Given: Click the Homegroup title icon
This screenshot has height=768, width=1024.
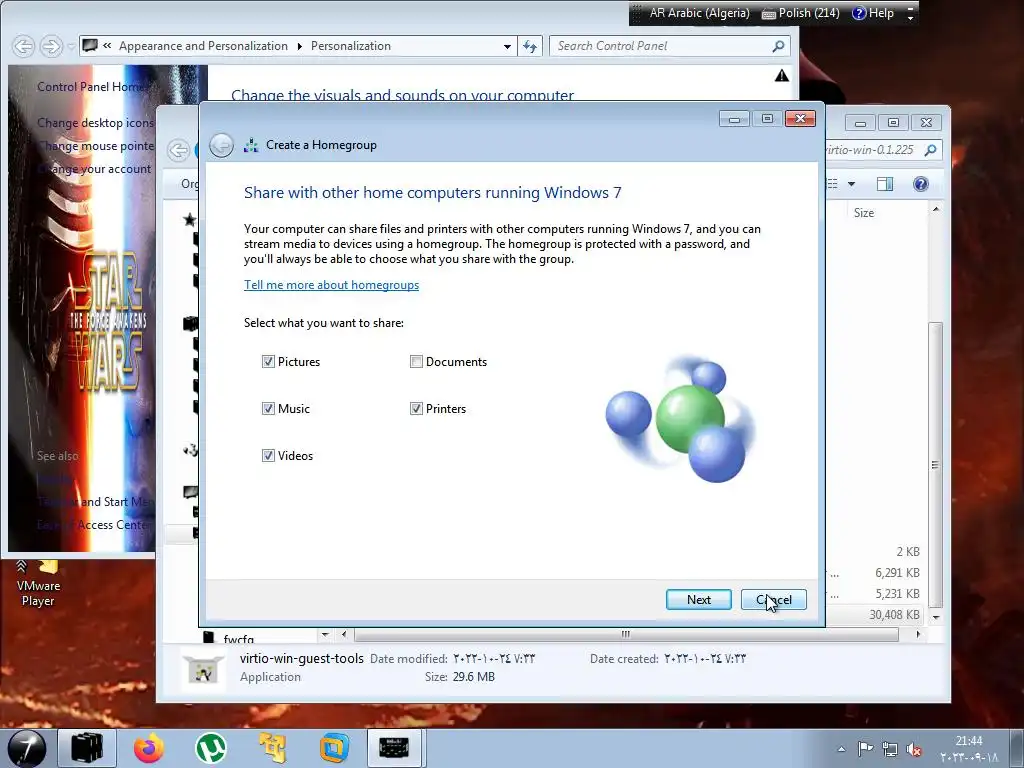Looking at the screenshot, I should 251,145.
